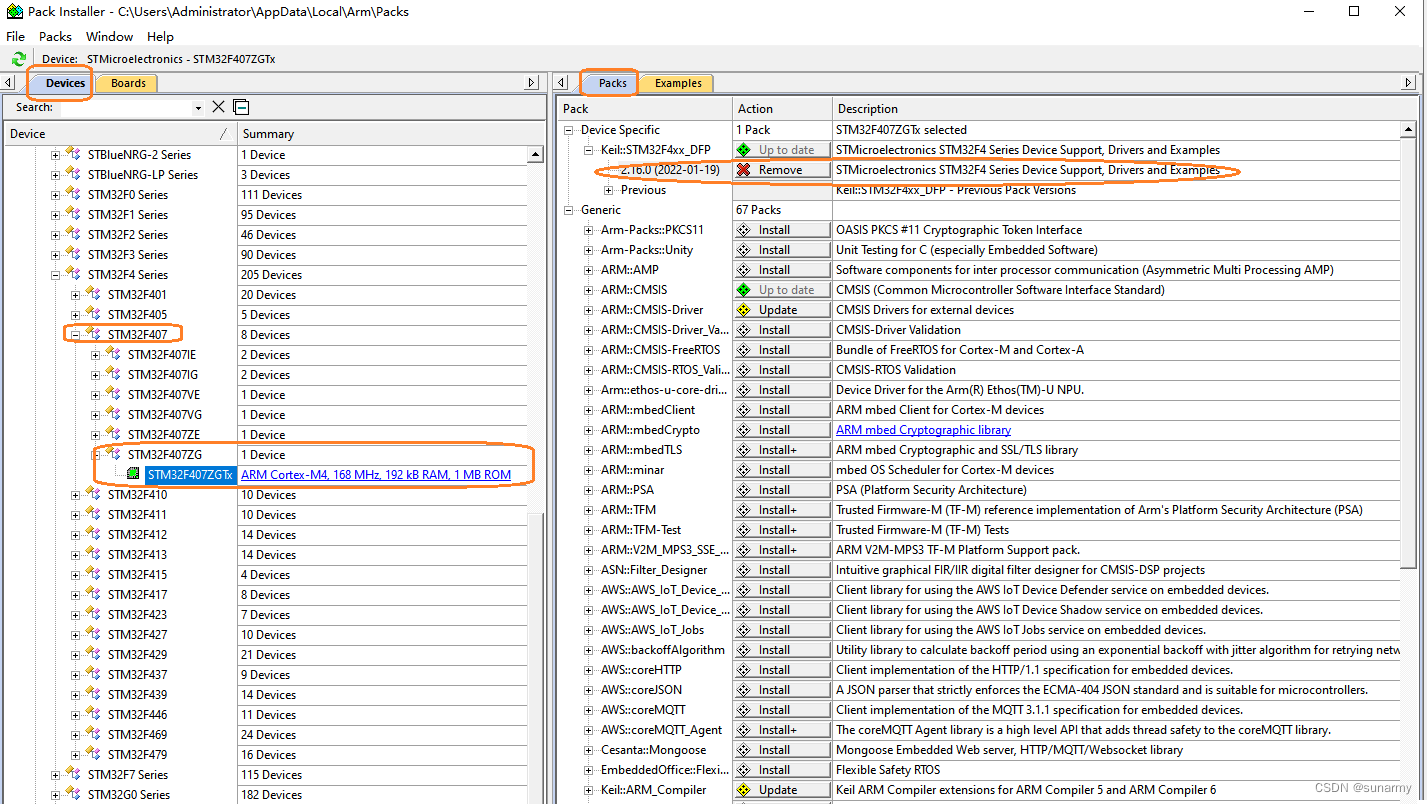Open the ARM Cortex-M4 168 MHz link
Screen dimensions: 1427x804
pos(376,475)
